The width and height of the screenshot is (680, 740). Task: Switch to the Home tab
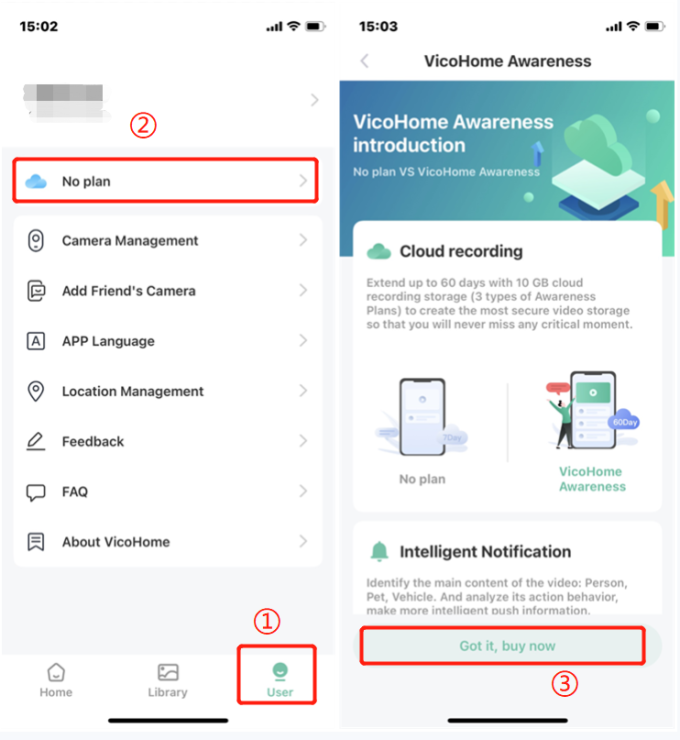[x=56, y=680]
